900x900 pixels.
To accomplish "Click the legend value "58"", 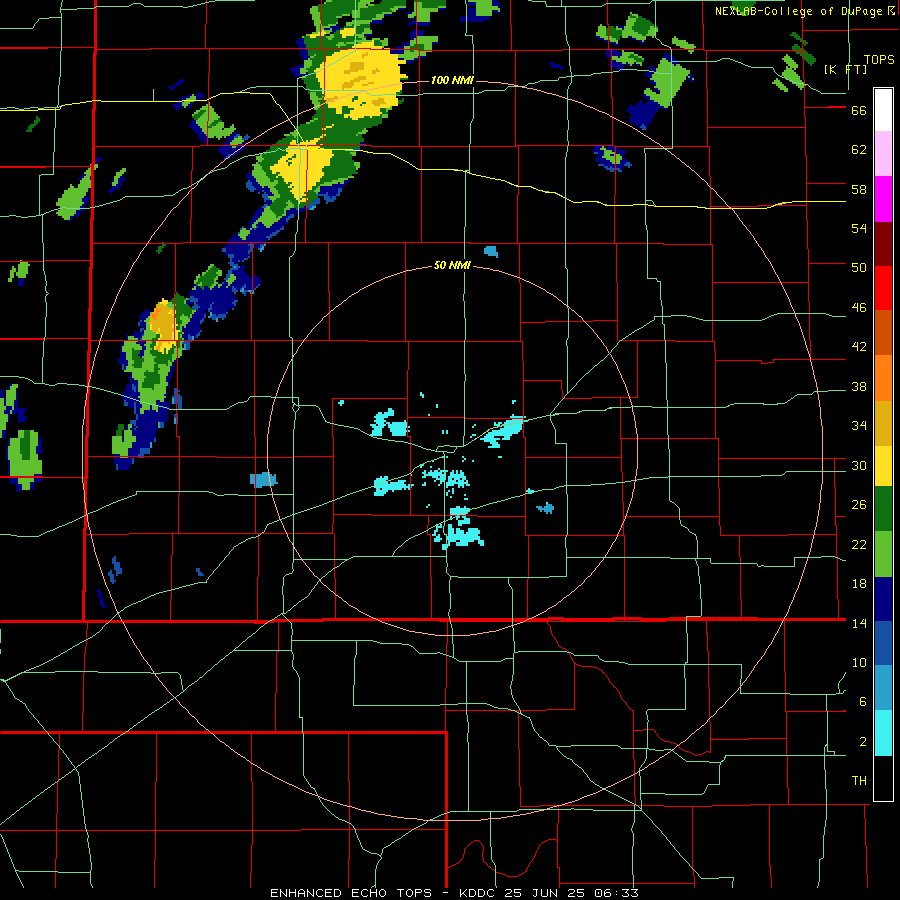I will pos(859,189).
